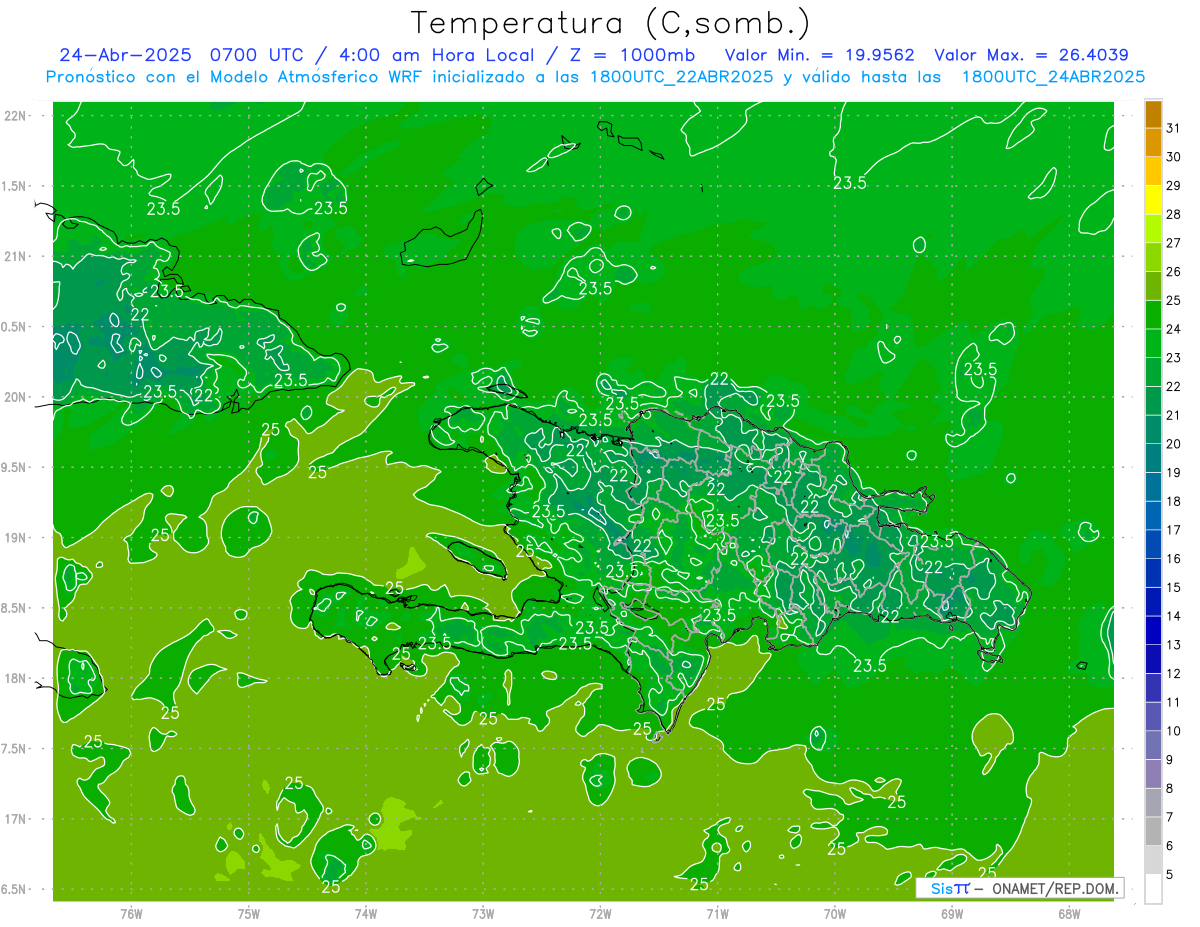
Task: Click the 6.5N latitude axis label
Action: (14, 889)
